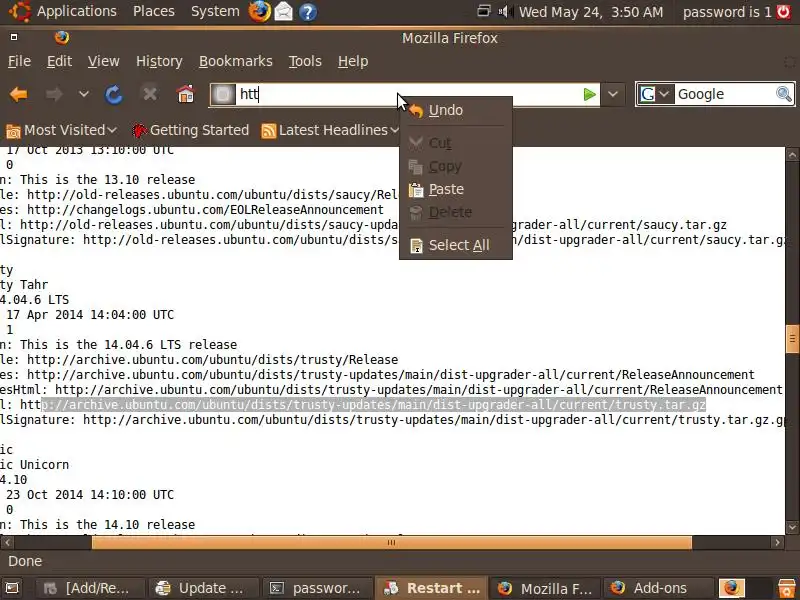The height and width of the screenshot is (600, 800).
Task: Open the Applications menu in top panel
Action: click(x=63, y=11)
